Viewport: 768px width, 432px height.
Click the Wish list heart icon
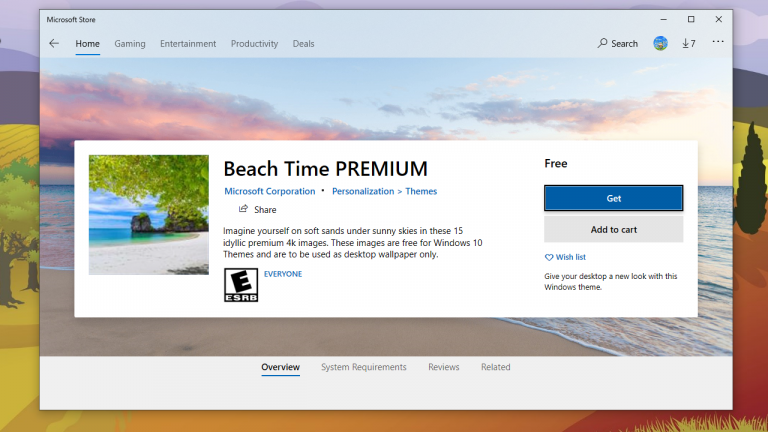click(549, 257)
